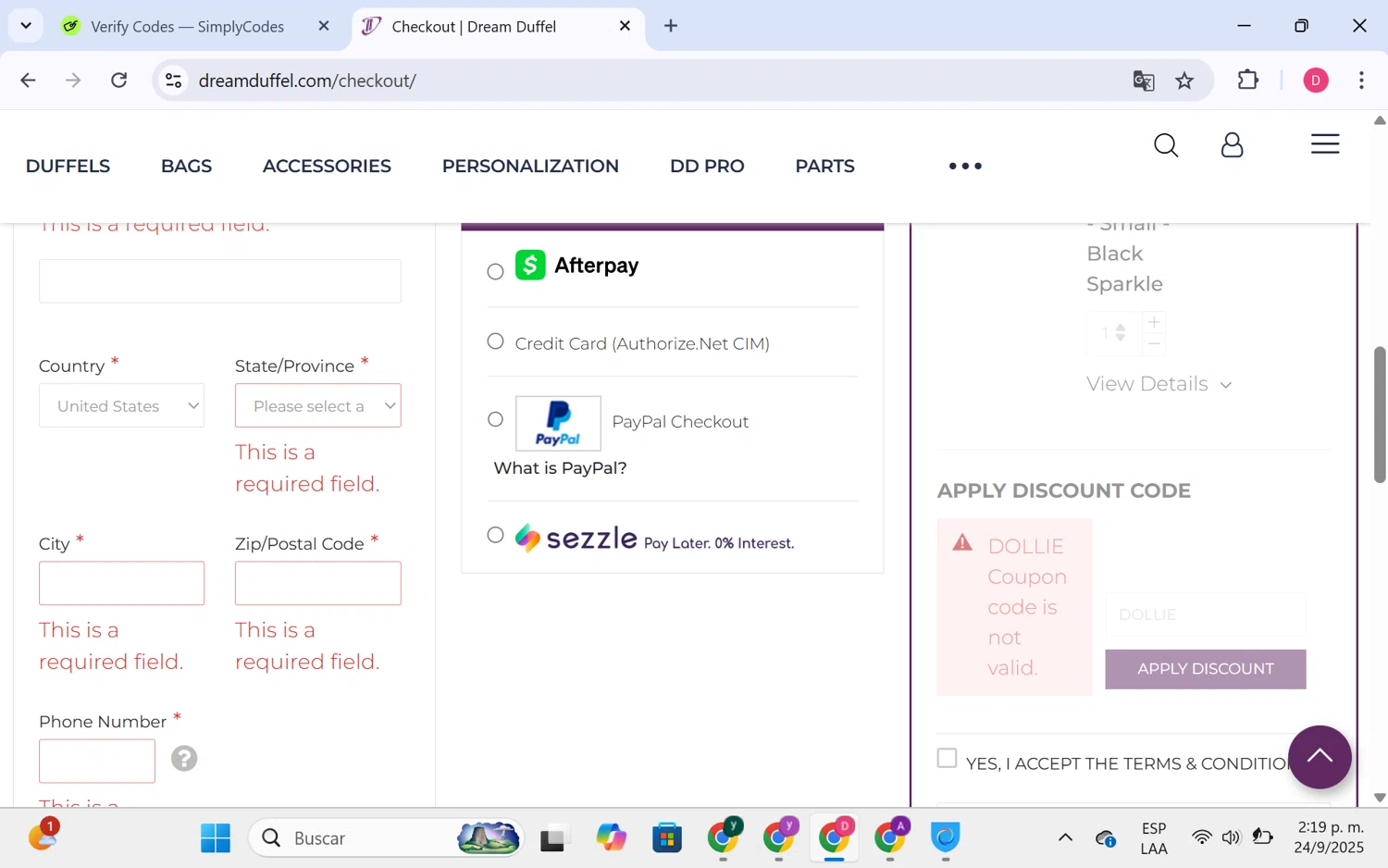This screenshot has width=1388, height=868.
Task: Open a new browser tab
Action: pos(671,26)
